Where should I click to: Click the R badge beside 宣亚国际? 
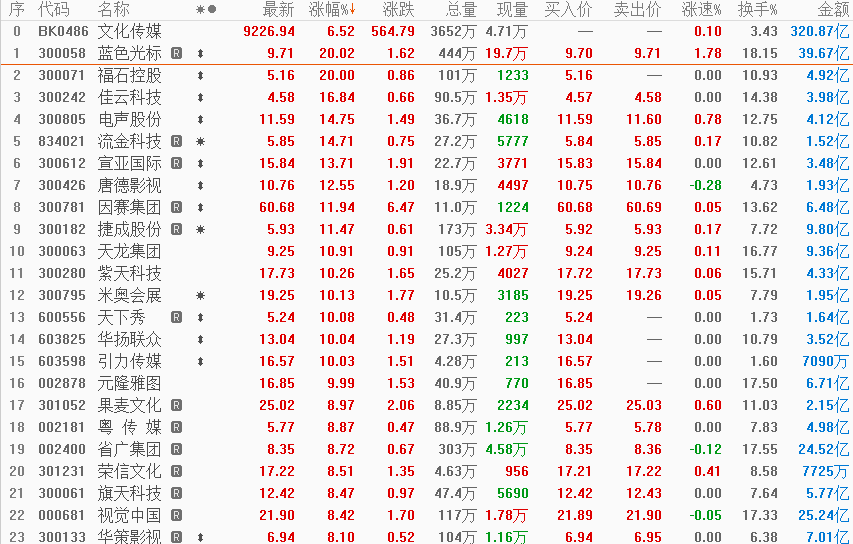pos(176,163)
